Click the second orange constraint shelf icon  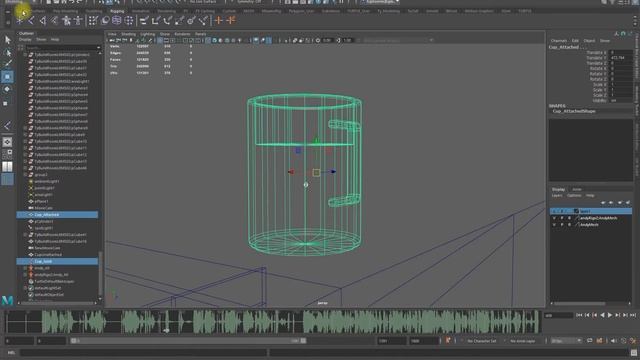[231, 20]
